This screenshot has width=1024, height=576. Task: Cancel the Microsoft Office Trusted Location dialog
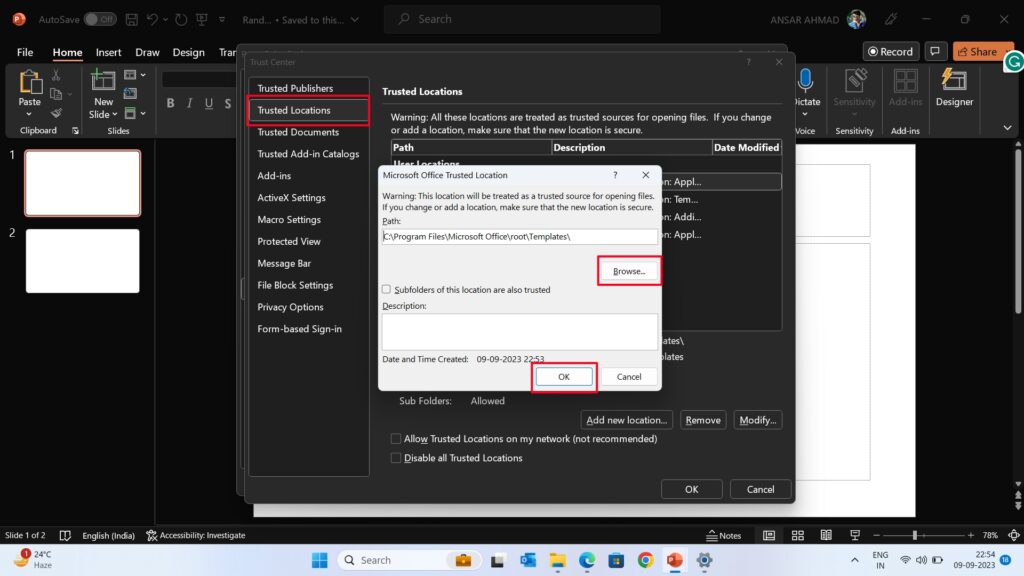tap(628, 377)
